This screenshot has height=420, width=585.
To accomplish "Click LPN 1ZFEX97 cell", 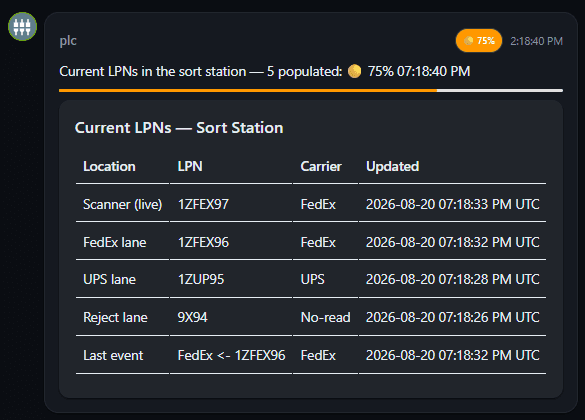I will (203, 204).
